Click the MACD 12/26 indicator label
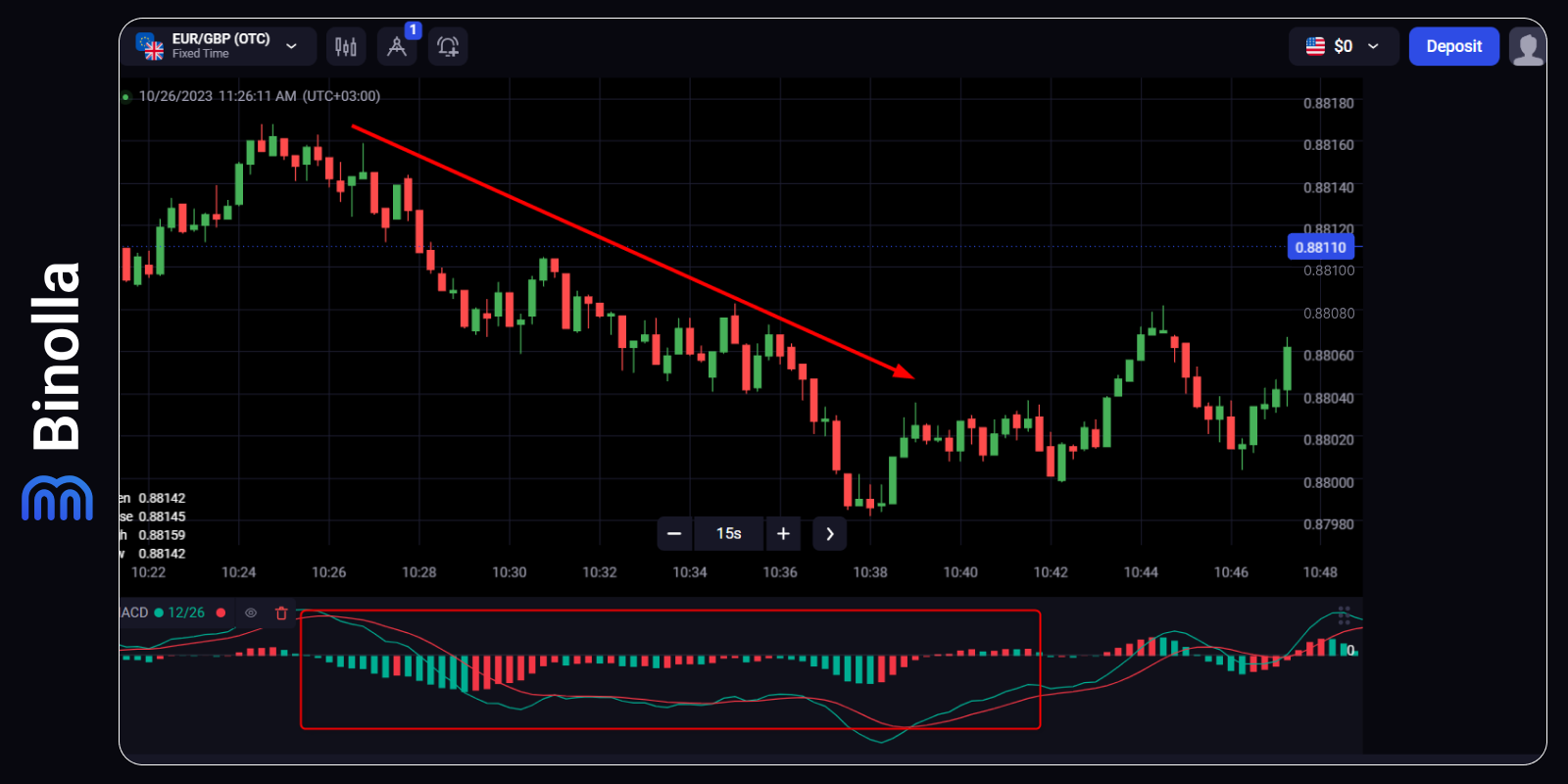The image size is (1568, 784). [186, 613]
